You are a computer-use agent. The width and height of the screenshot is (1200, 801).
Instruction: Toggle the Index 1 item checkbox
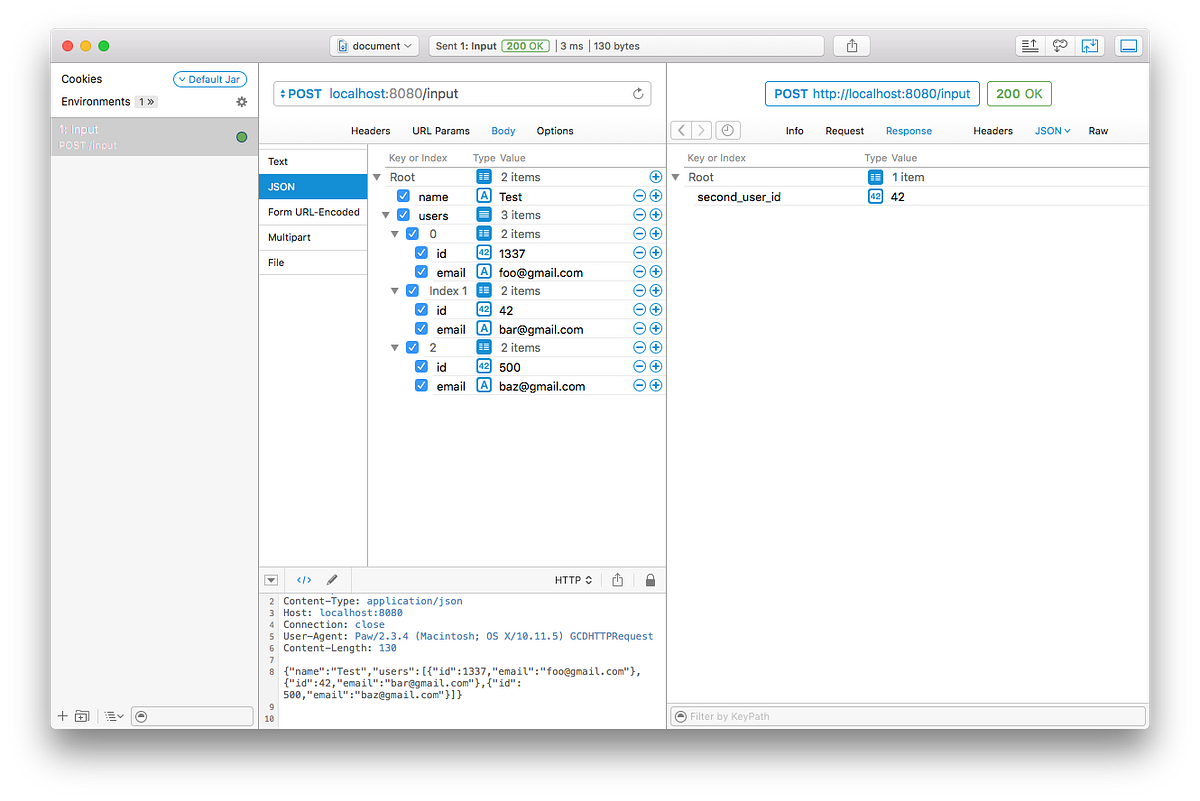click(412, 291)
